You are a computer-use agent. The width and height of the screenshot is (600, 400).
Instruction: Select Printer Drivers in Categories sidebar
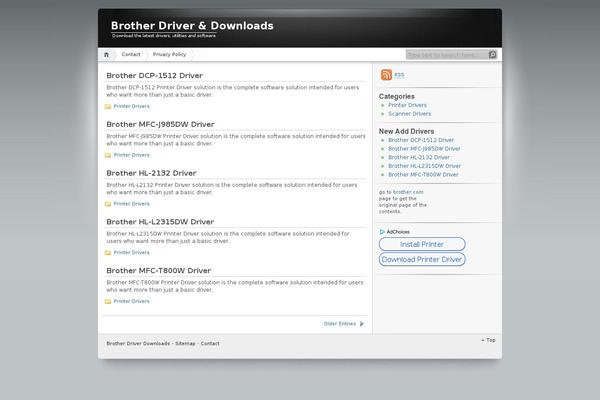coord(408,105)
